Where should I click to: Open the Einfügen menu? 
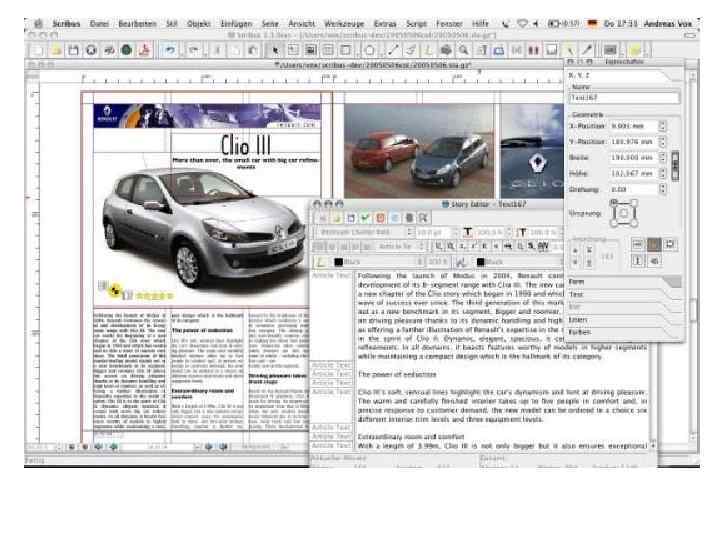point(236,23)
